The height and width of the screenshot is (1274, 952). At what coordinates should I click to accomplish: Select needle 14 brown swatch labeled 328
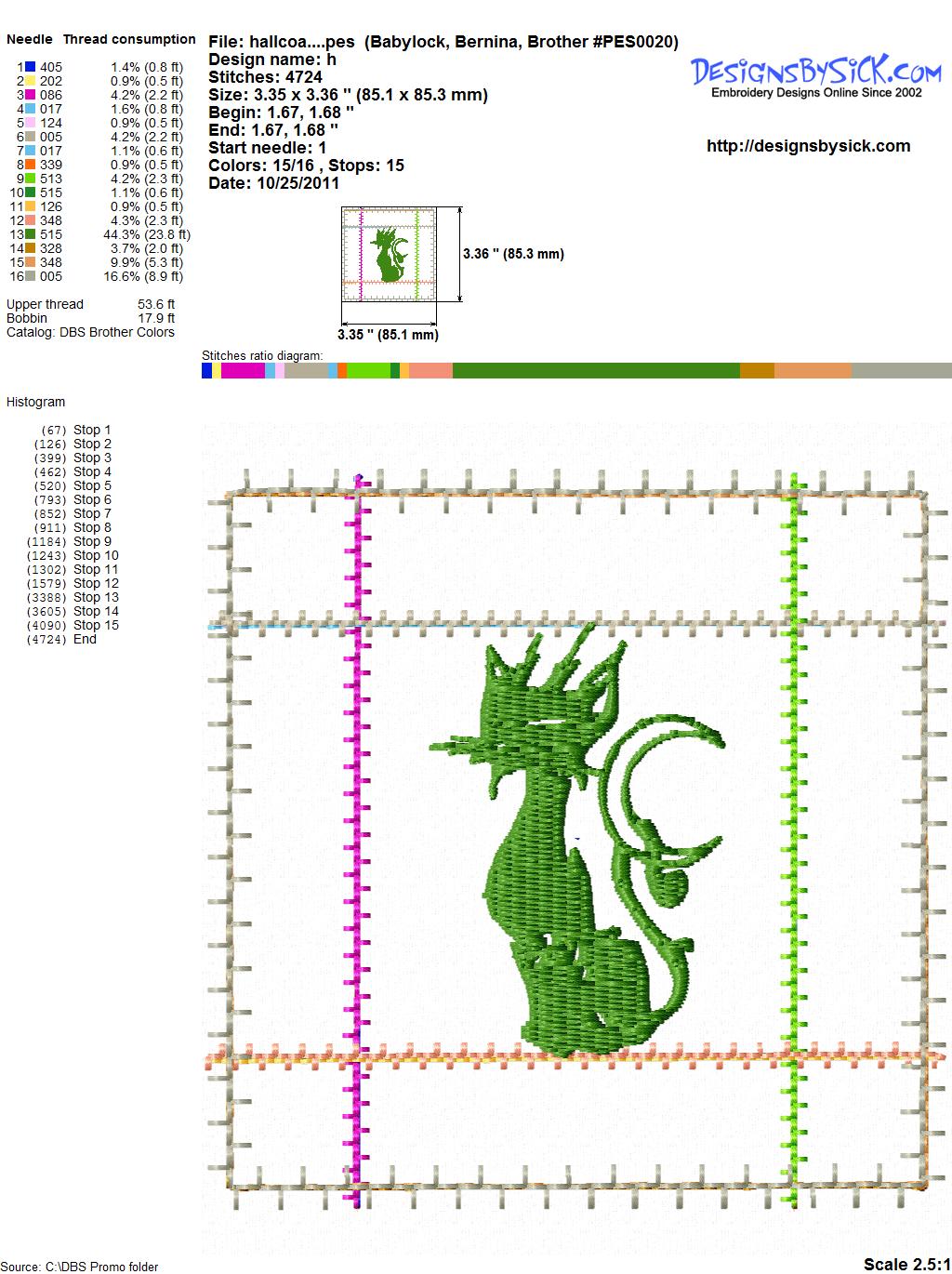[x=31, y=248]
